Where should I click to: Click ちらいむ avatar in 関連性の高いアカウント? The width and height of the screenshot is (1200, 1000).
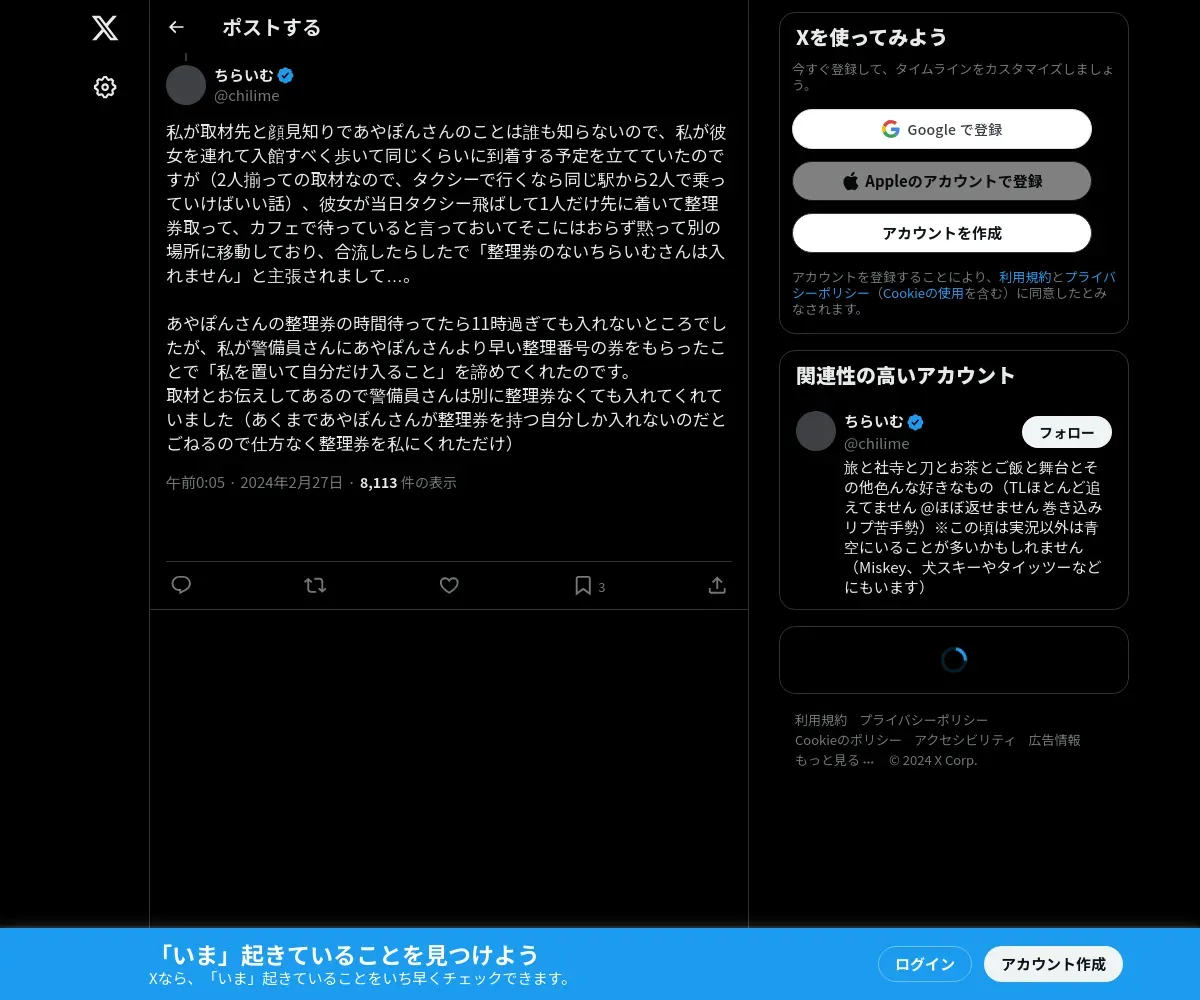(816, 431)
